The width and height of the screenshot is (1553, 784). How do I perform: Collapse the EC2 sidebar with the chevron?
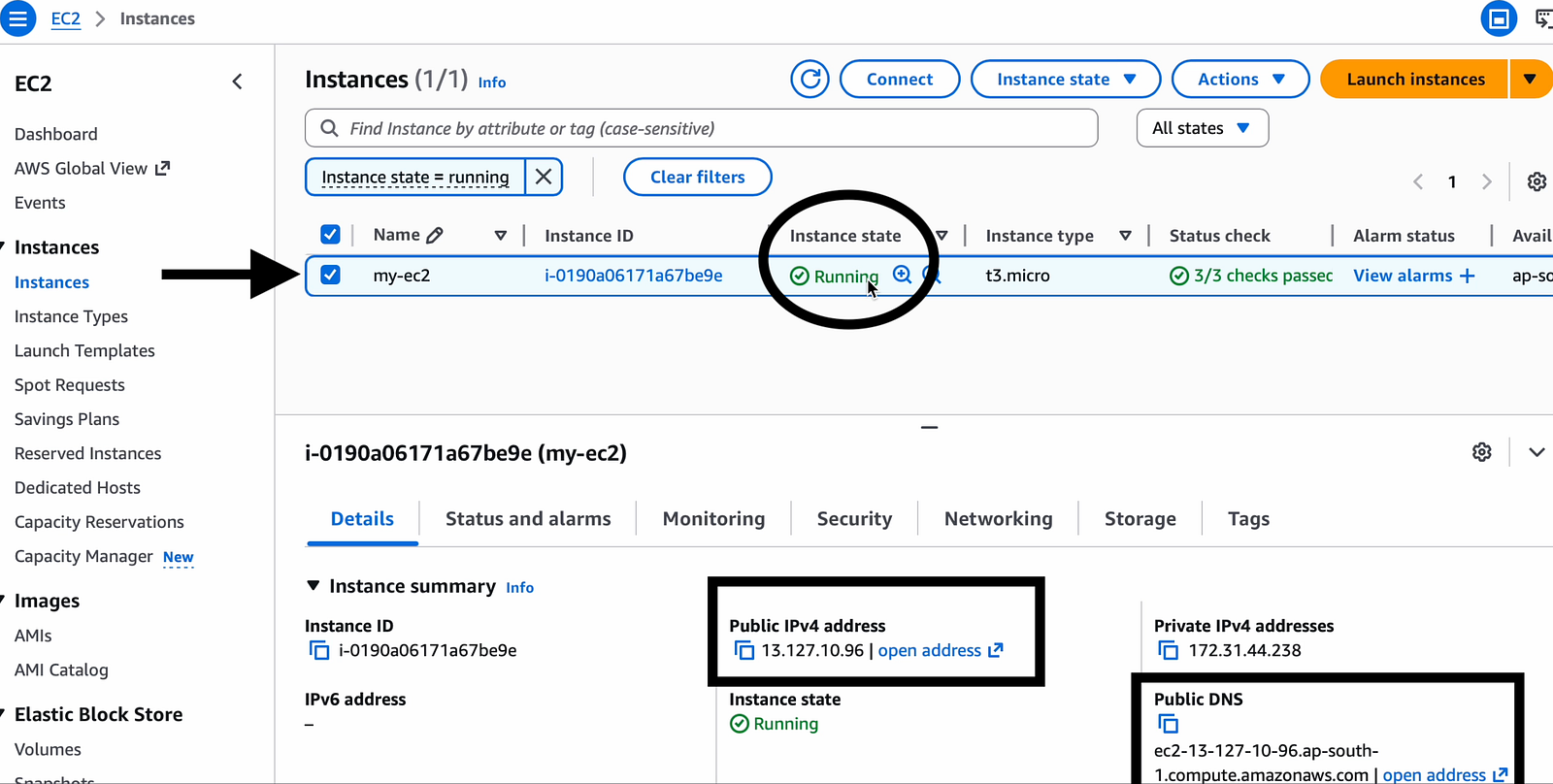[237, 82]
